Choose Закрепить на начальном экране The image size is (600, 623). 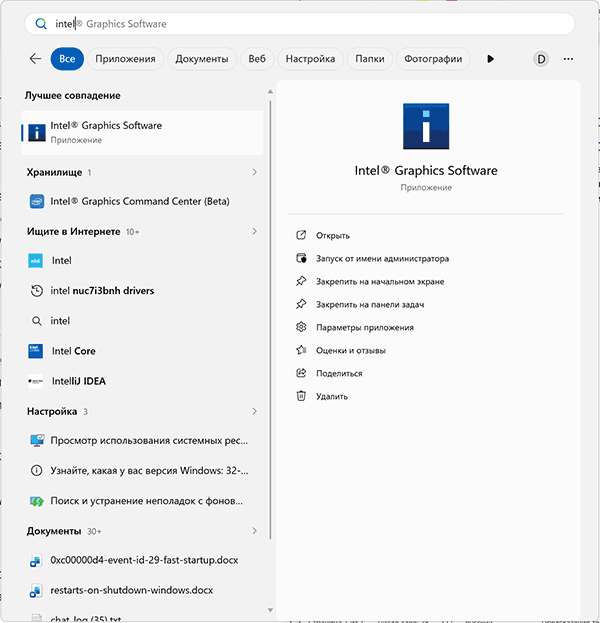pyautogui.click(x=380, y=282)
